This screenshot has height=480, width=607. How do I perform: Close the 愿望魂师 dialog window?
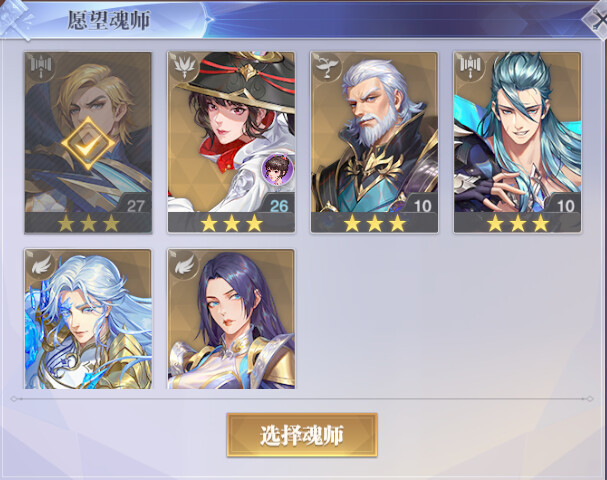pos(596,19)
